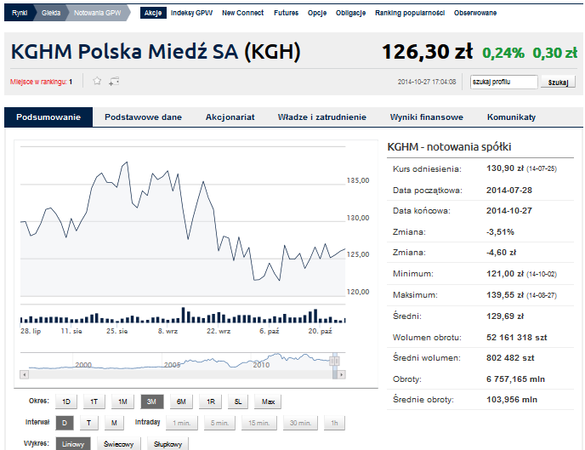Screen dimensions: 585x450
Task: Choose 15 min. intraday interval
Action: tap(259, 423)
